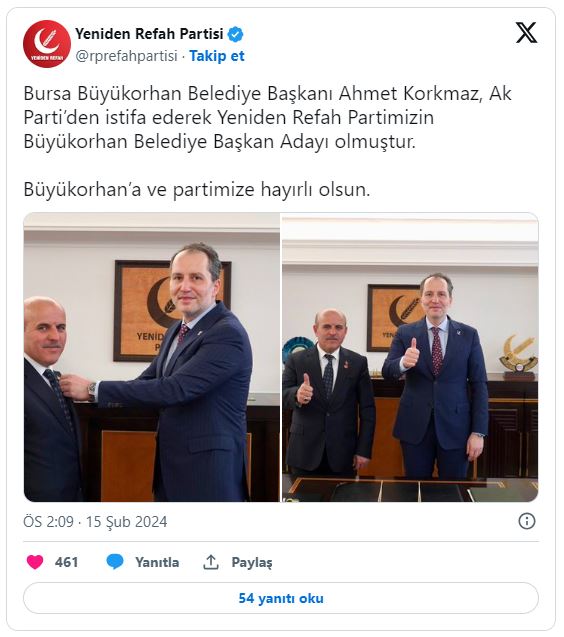
Task: Click the tweet text about Ahmet Korkmaz
Action: coord(267,117)
